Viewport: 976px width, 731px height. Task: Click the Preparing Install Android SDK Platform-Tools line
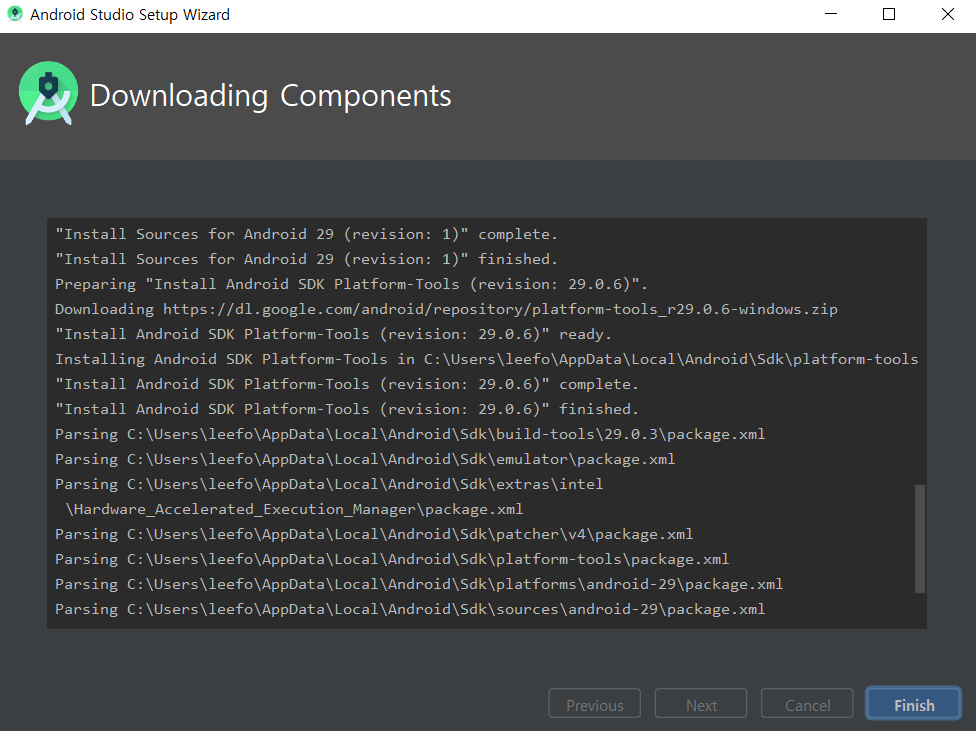coord(351,284)
